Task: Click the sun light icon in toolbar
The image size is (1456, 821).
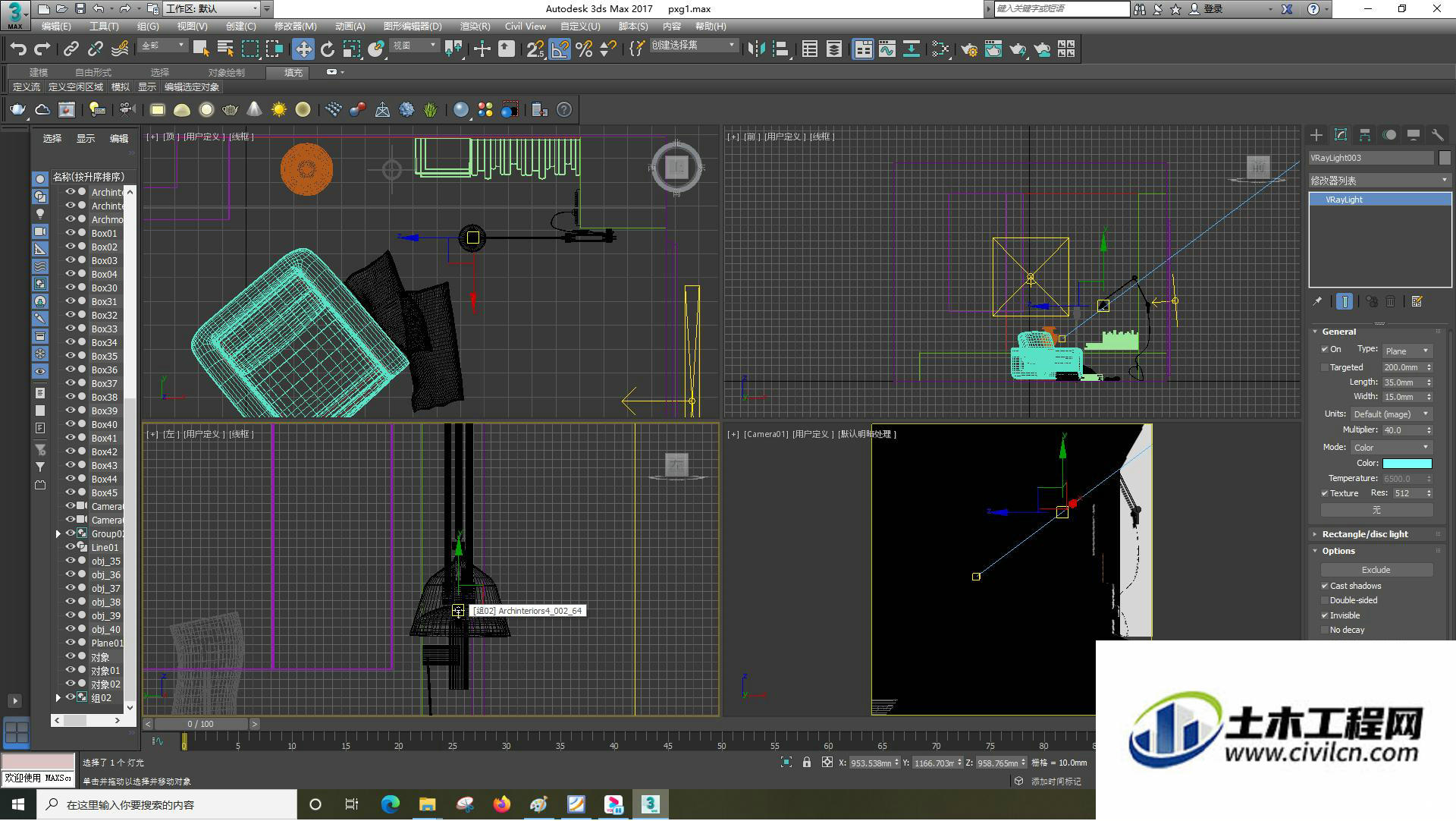Action: pos(279,110)
